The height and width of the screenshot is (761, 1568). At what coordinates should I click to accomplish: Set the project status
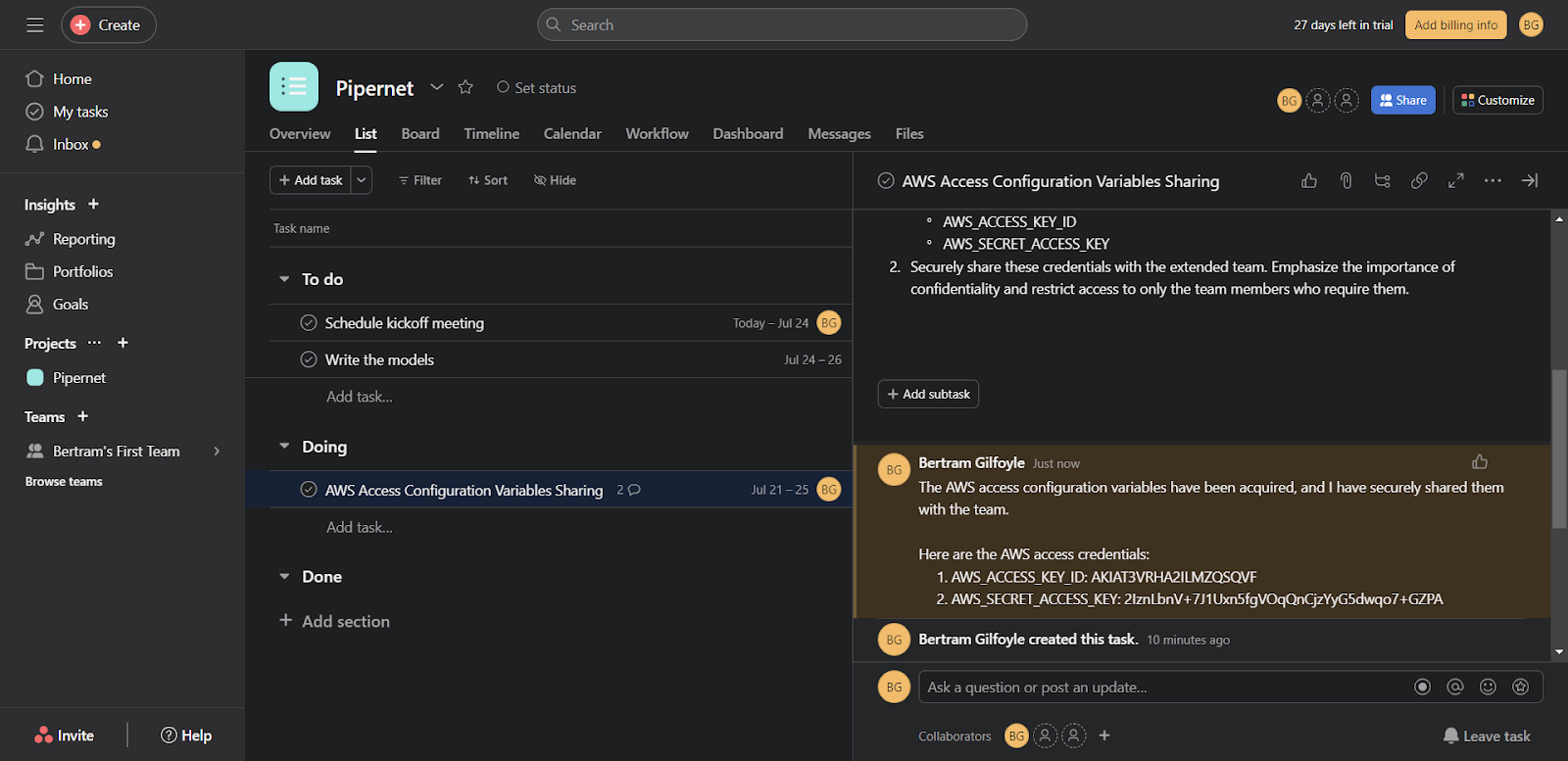click(536, 87)
